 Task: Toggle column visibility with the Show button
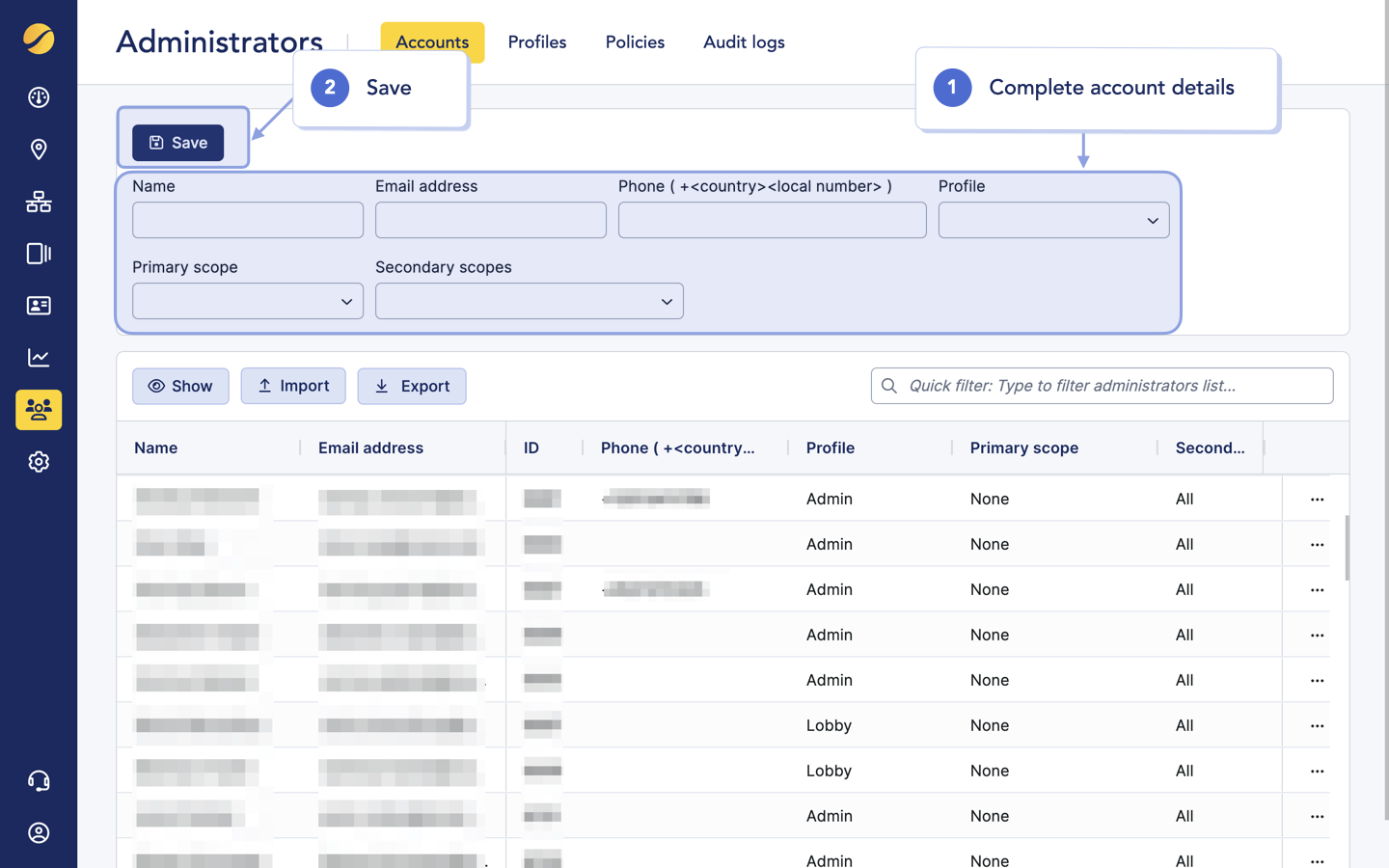180,386
